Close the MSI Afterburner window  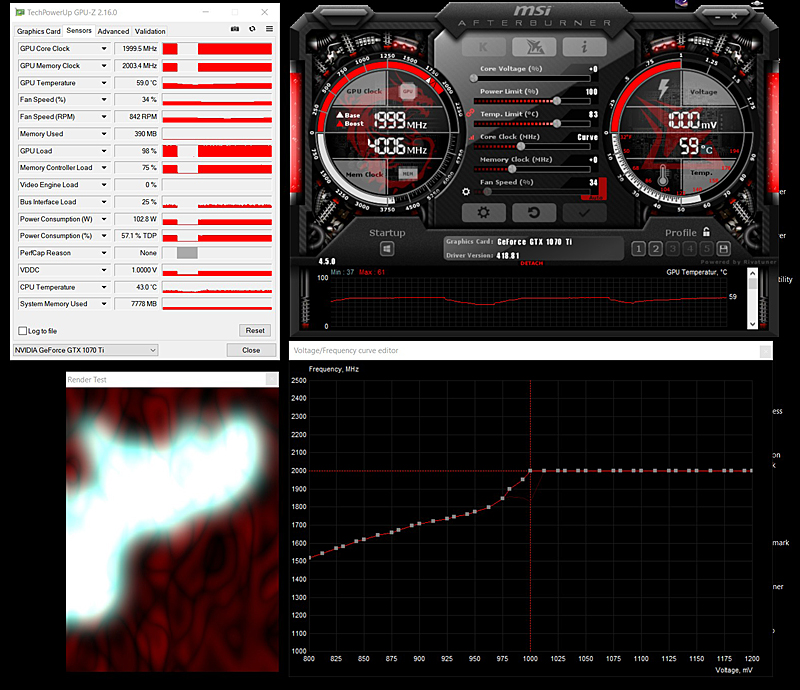(734, 16)
